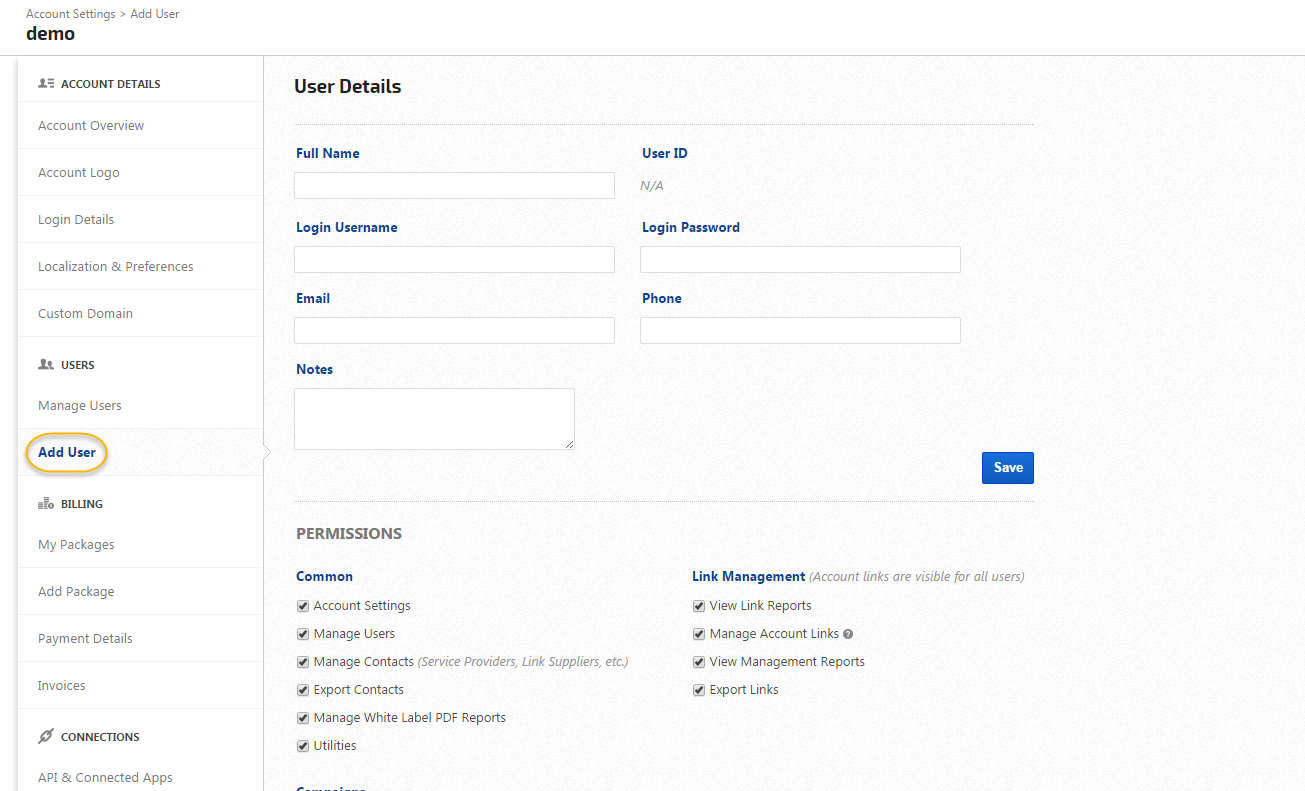Click the Account Details section icon

(46, 84)
